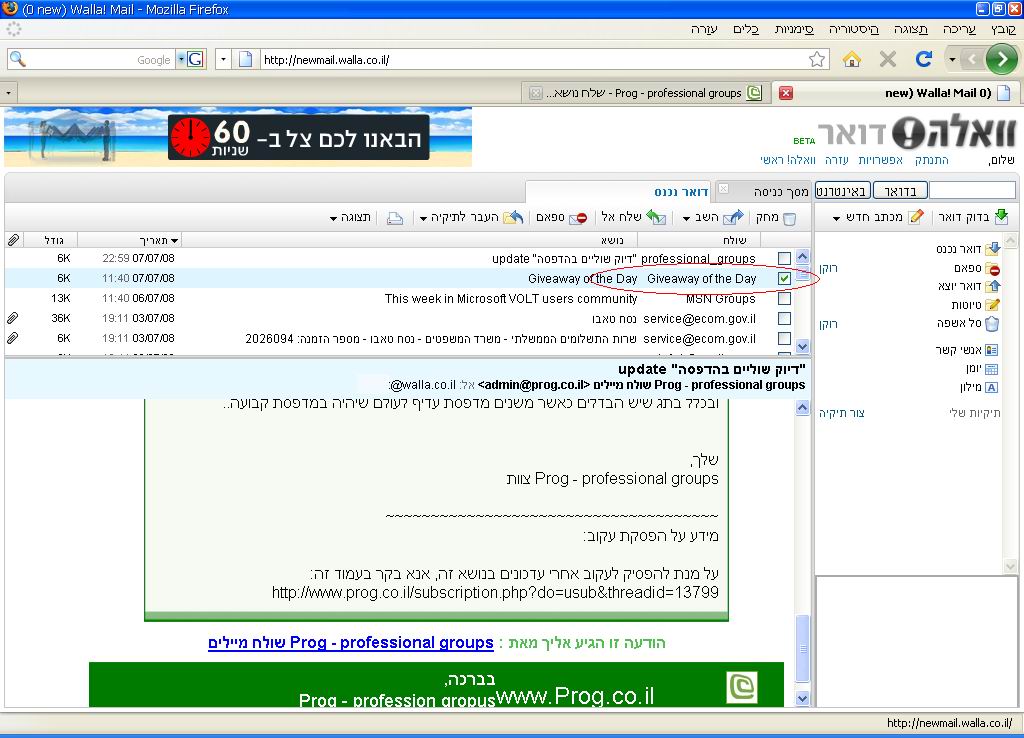1024x738 pixels.
Task: Uncheck the Giveaway of the Day checkbox
Action: point(784,278)
